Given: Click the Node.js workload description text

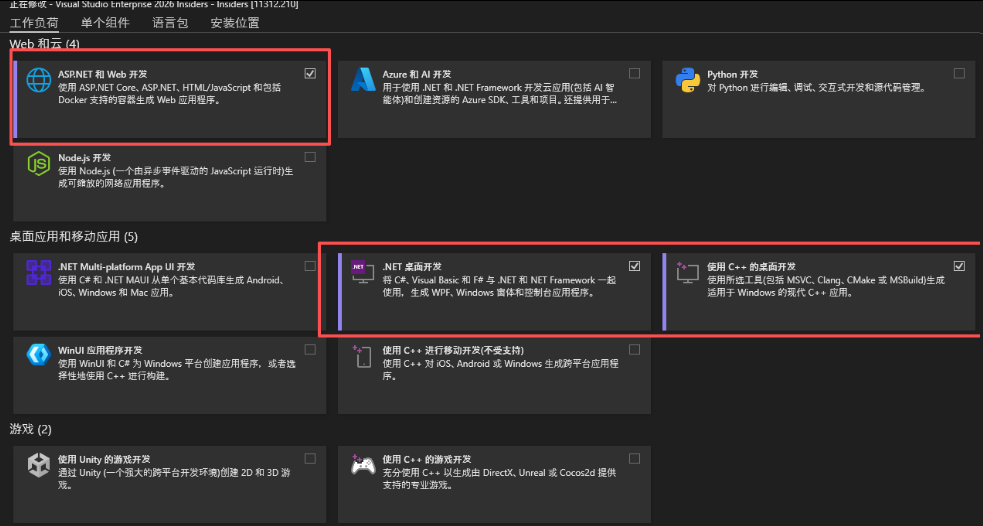Looking at the screenshot, I should (x=176, y=177).
